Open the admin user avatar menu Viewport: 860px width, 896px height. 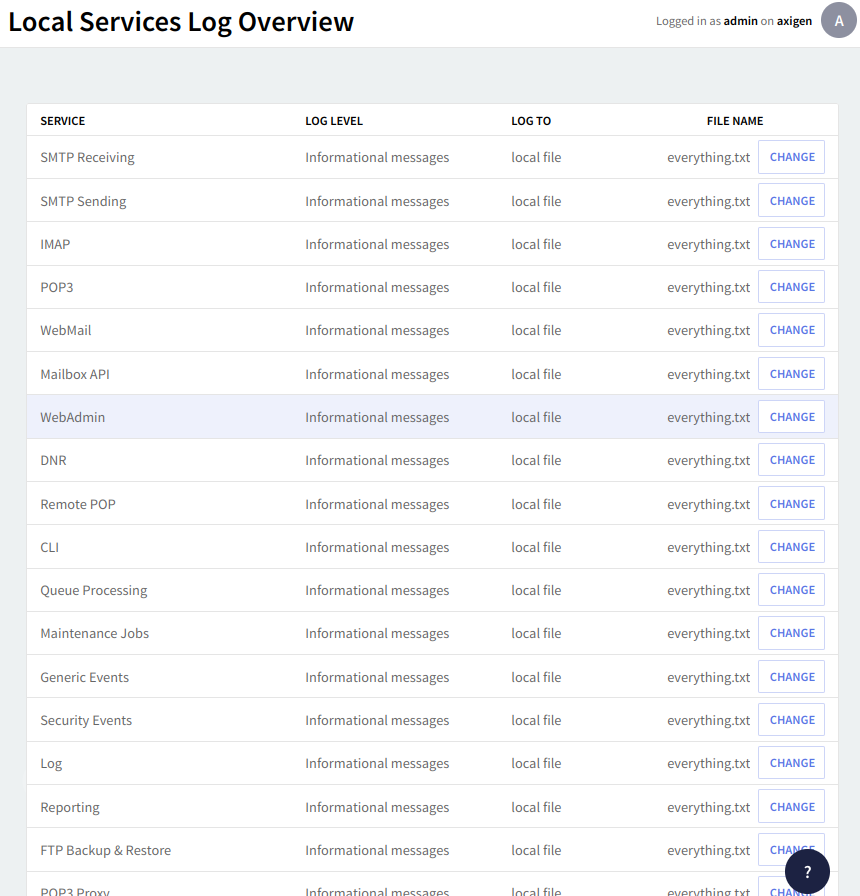pyautogui.click(x=838, y=20)
